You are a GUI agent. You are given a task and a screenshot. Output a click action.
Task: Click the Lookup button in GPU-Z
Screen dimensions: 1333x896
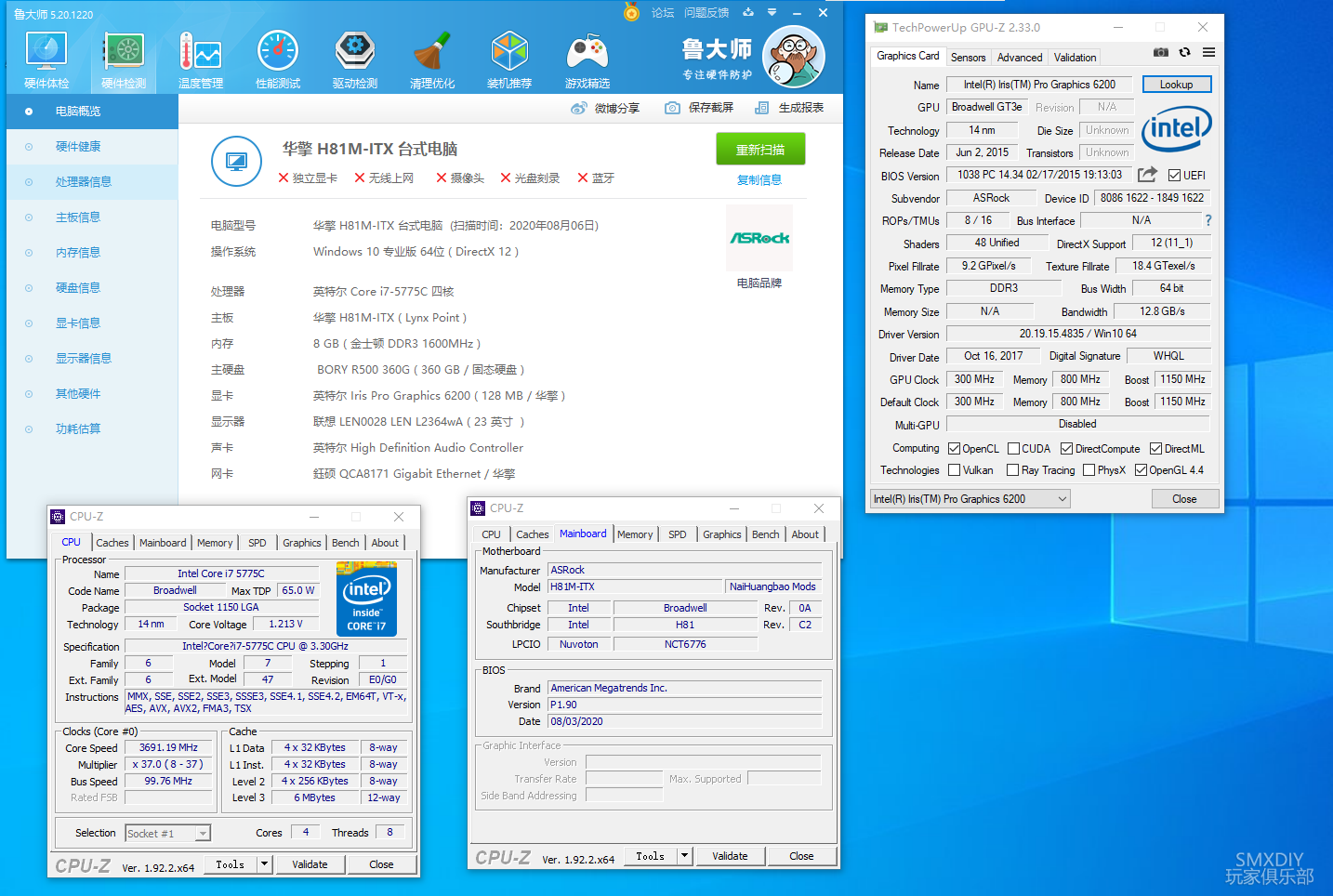tap(1176, 85)
